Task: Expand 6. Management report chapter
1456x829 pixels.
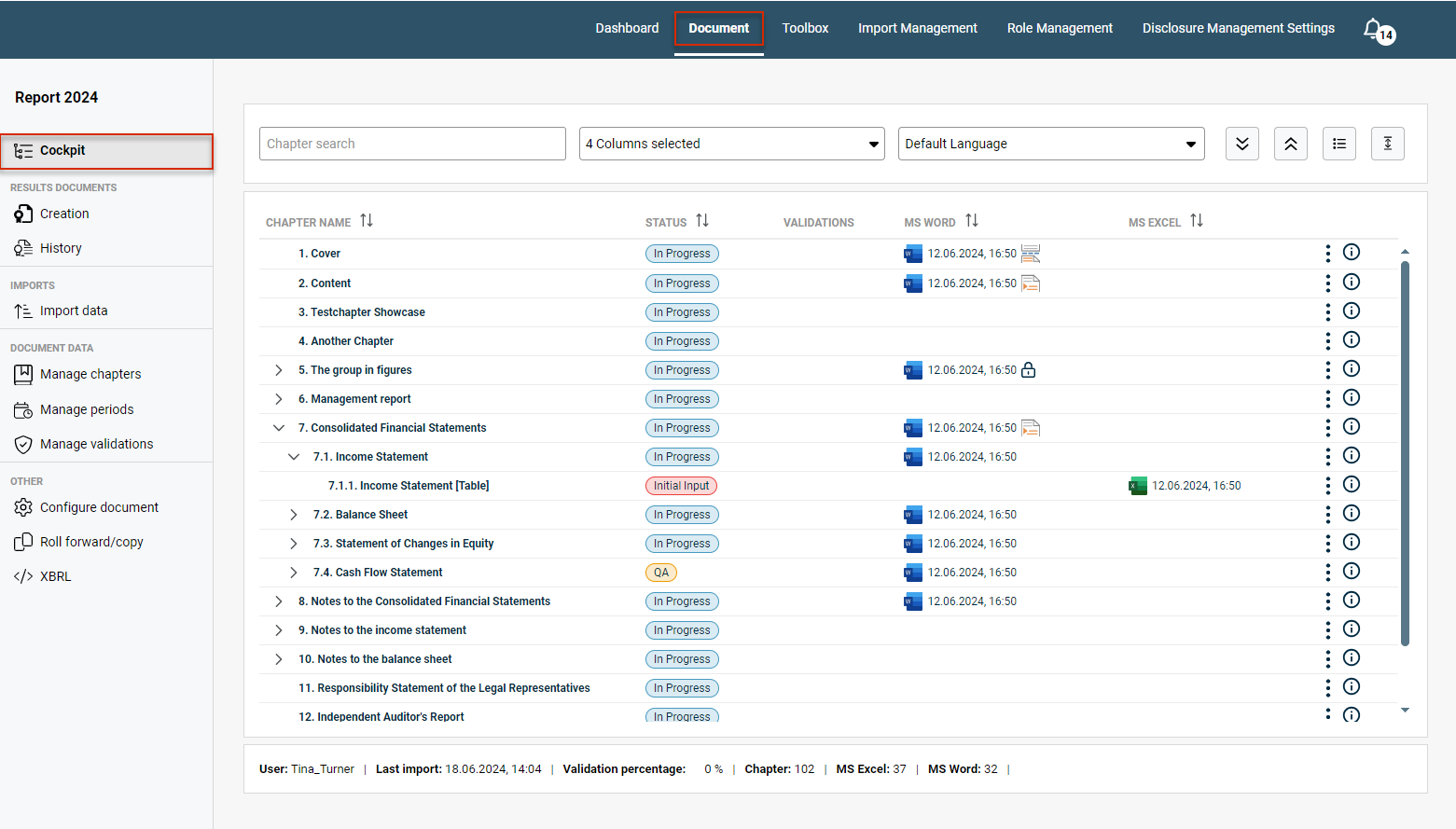Action: click(x=278, y=399)
